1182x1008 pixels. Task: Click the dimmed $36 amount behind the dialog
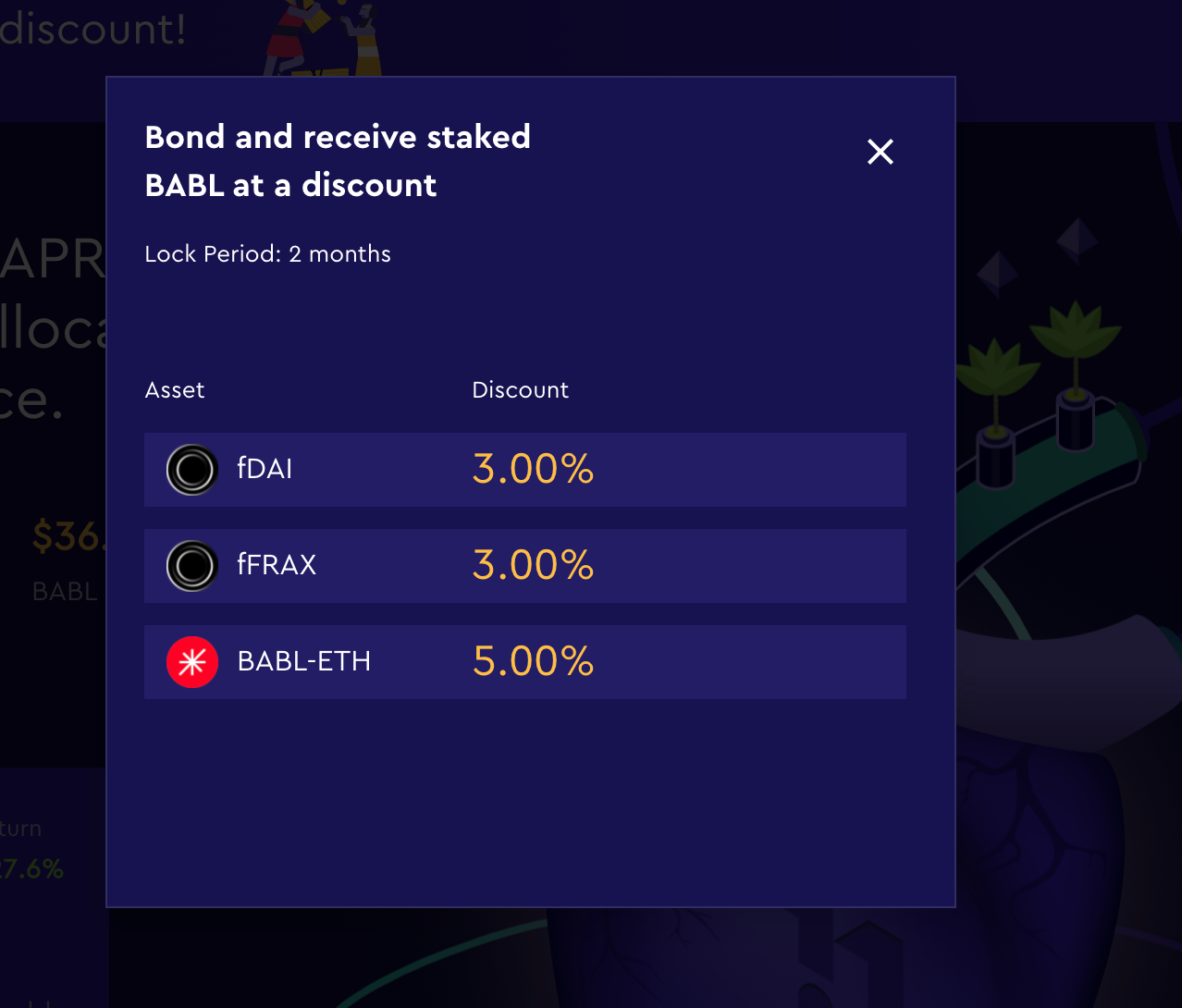68,536
